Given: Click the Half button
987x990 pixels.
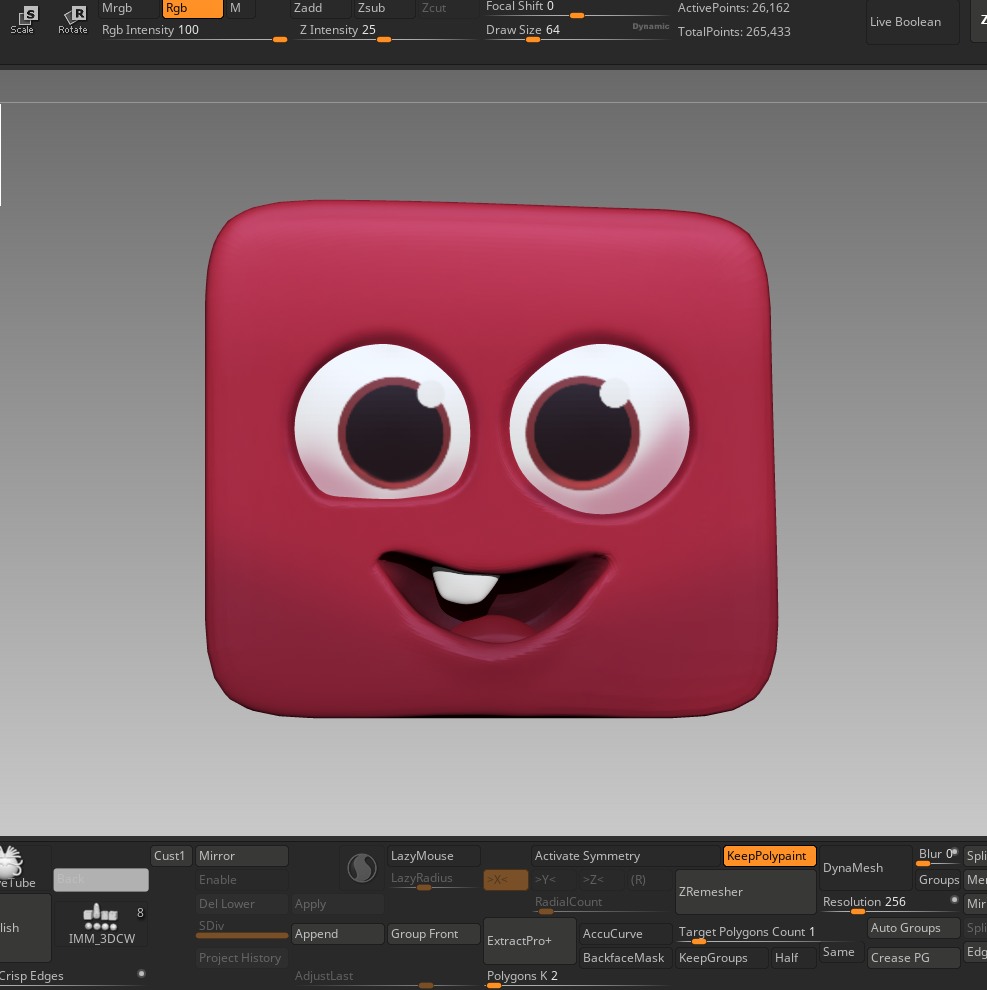Looking at the screenshot, I should (x=794, y=958).
